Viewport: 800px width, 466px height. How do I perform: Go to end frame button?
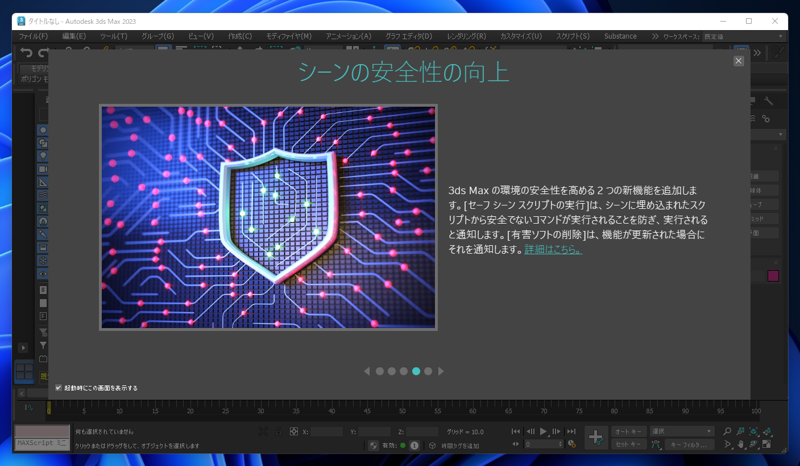click(571, 432)
